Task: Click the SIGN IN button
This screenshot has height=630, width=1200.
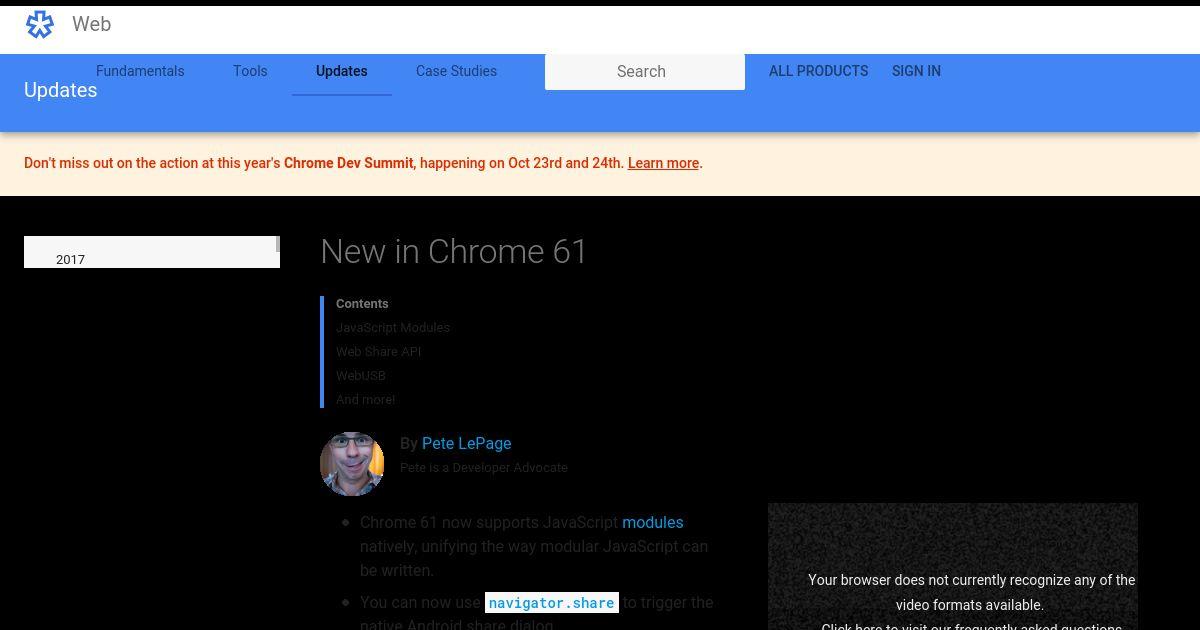Action: 916,71
